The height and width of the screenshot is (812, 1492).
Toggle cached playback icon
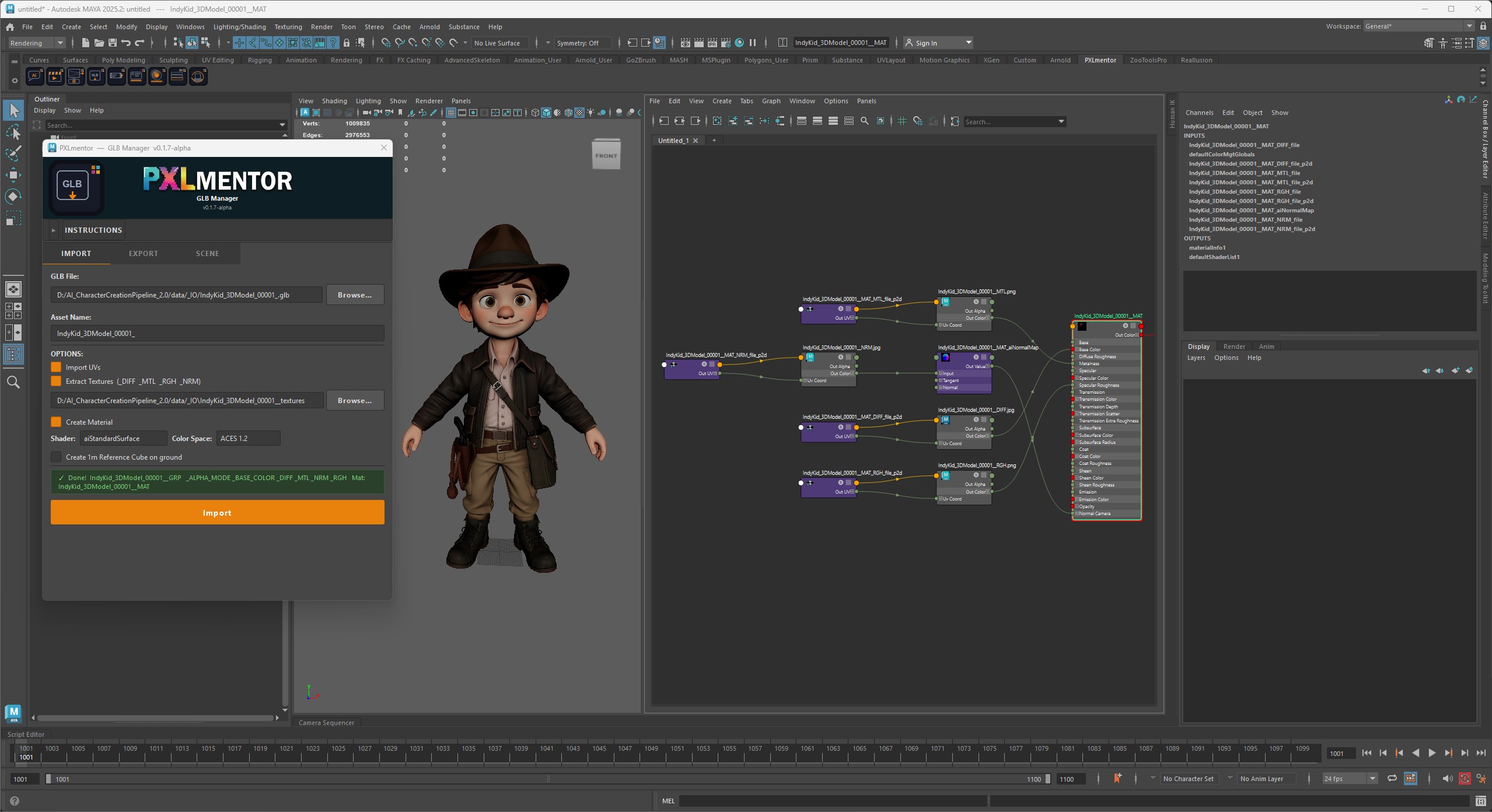pyautogui.click(x=1410, y=778)
